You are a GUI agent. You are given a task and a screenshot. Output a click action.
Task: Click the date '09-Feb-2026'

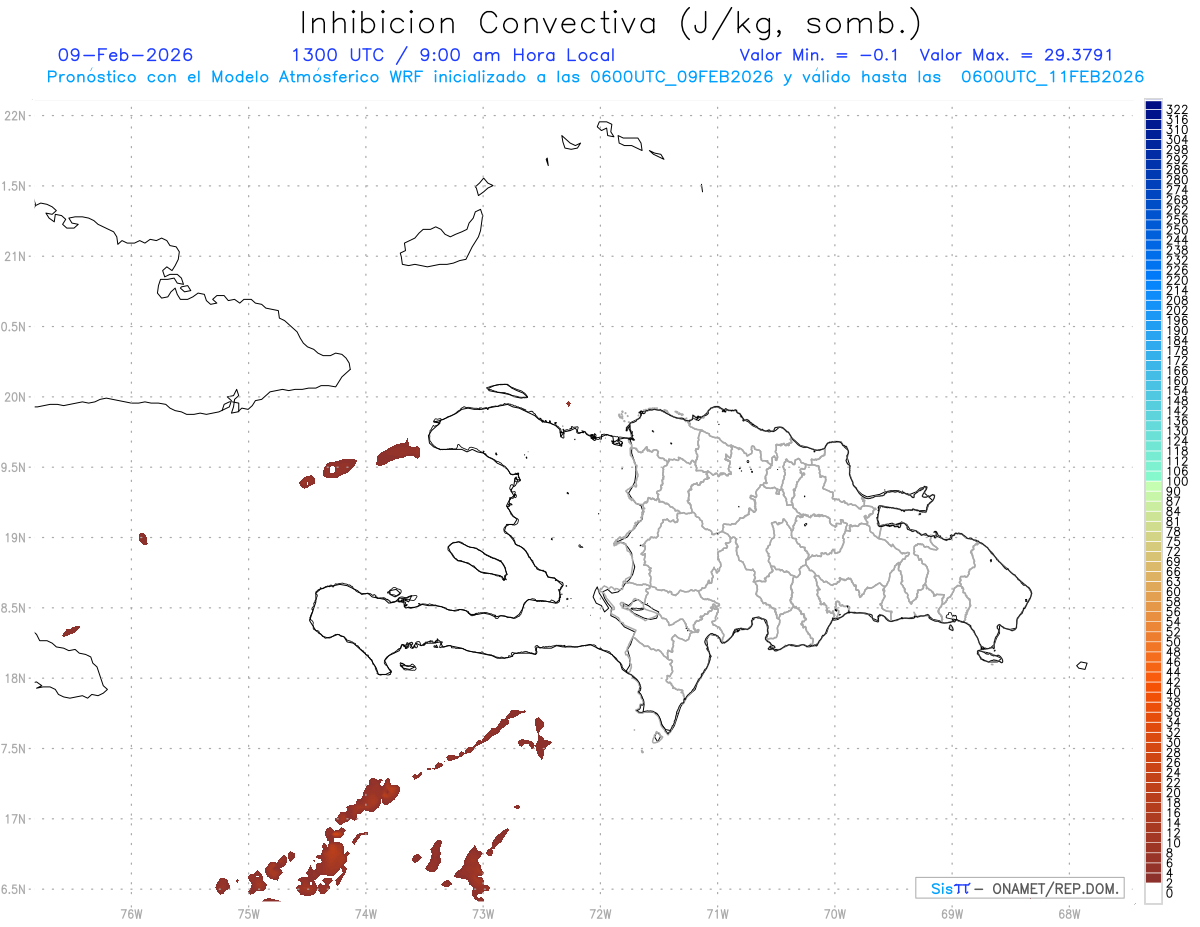tap(126, 55)
